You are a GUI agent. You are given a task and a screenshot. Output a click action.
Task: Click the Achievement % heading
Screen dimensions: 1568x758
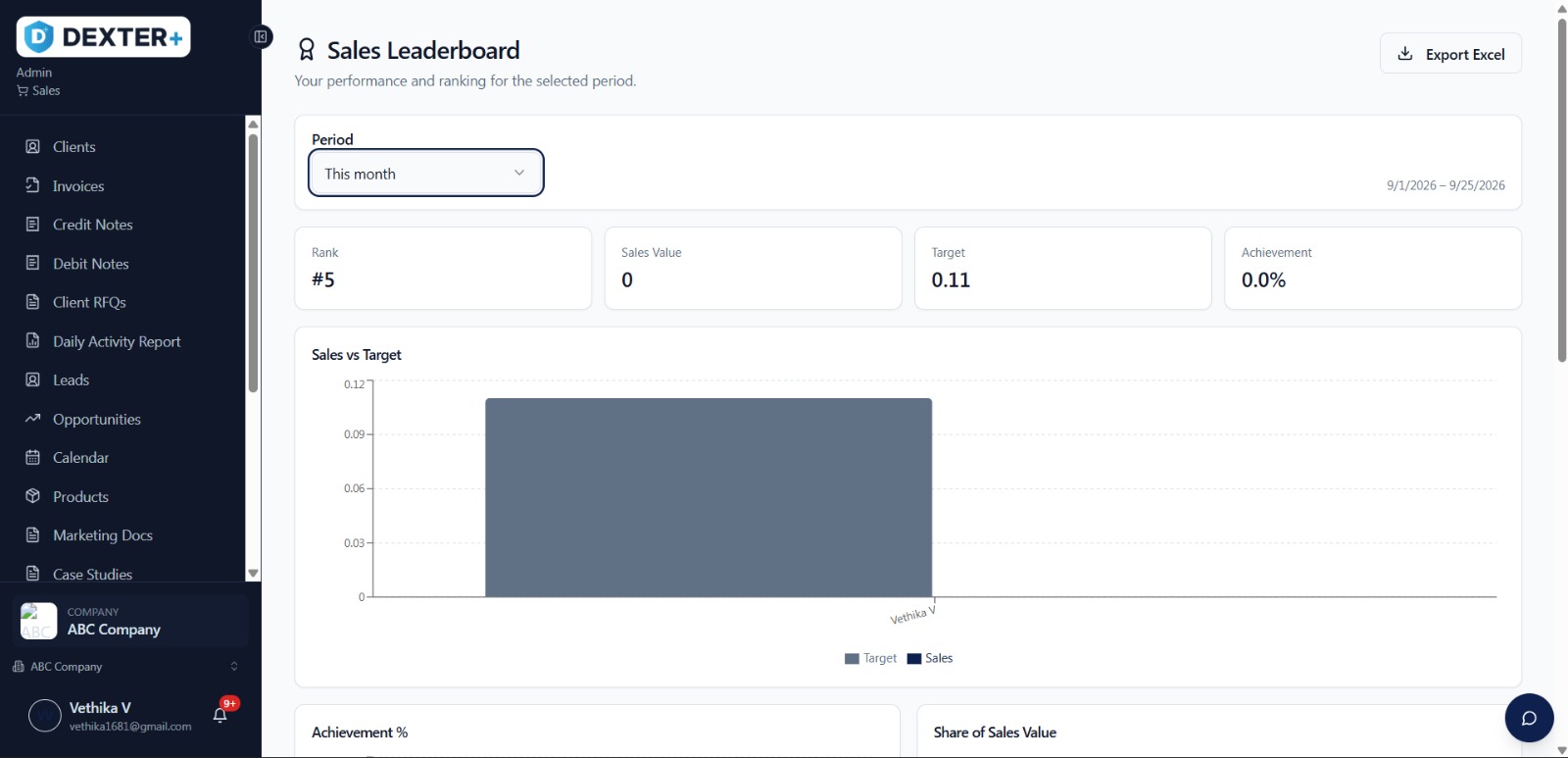click(360, 733)
